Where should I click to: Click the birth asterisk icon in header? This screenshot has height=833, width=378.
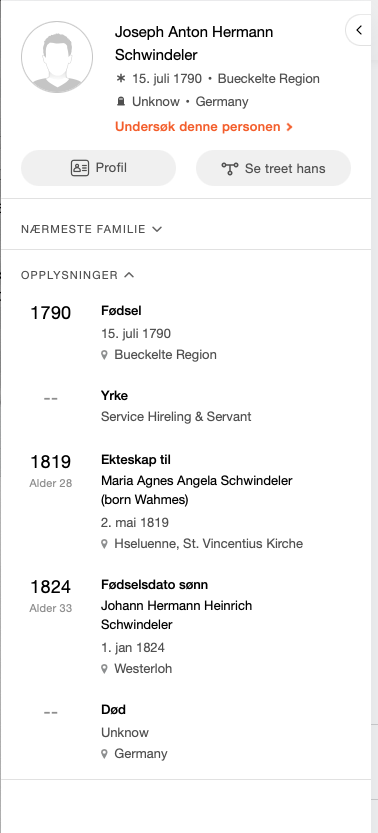click(121, 79)
